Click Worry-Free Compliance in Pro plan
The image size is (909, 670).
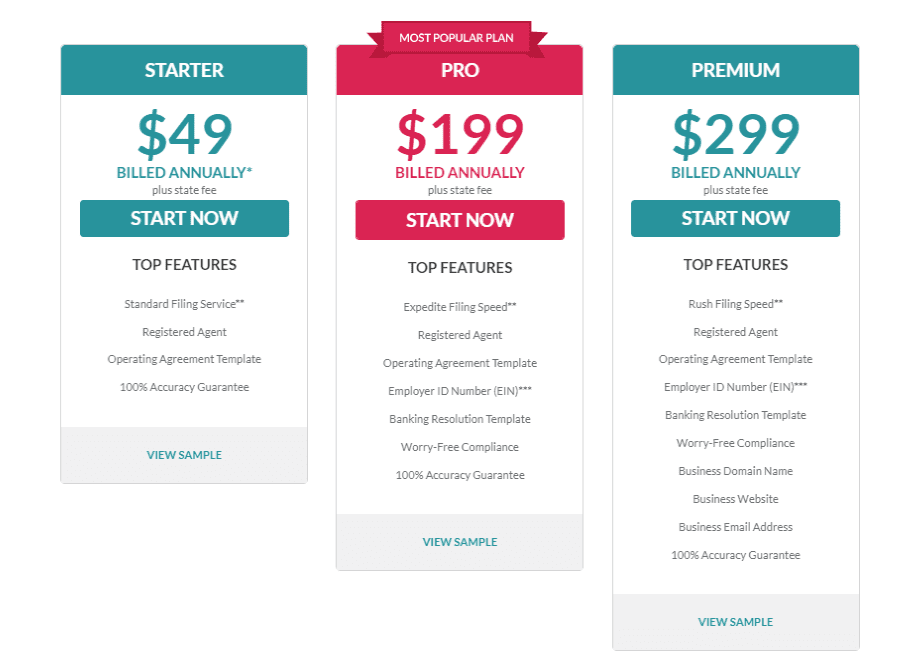460,447
